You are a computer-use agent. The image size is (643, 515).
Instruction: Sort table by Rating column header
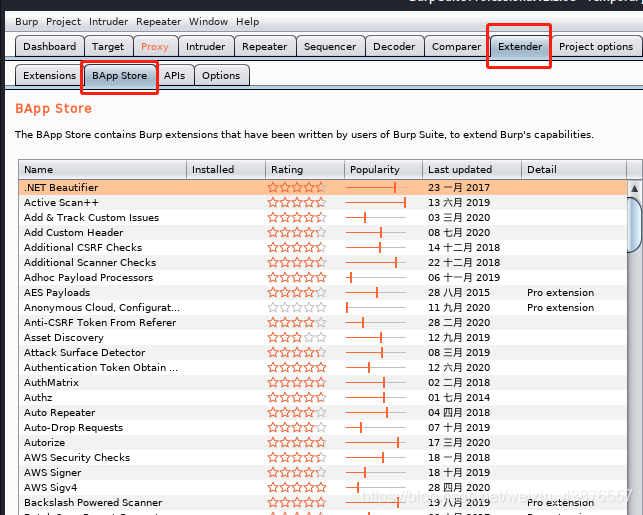(305, 169)
